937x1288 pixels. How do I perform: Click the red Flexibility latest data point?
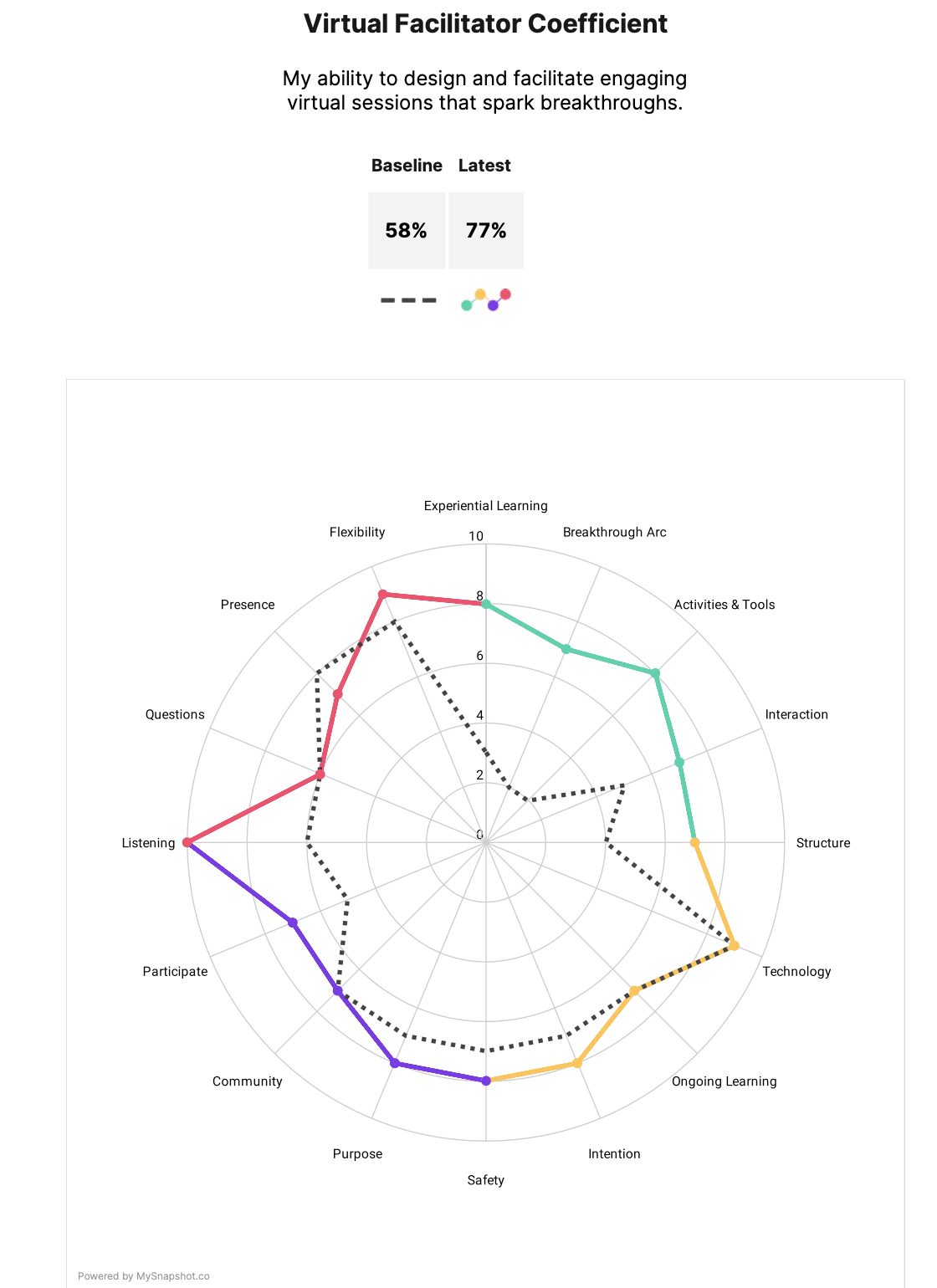pos(382,595)
